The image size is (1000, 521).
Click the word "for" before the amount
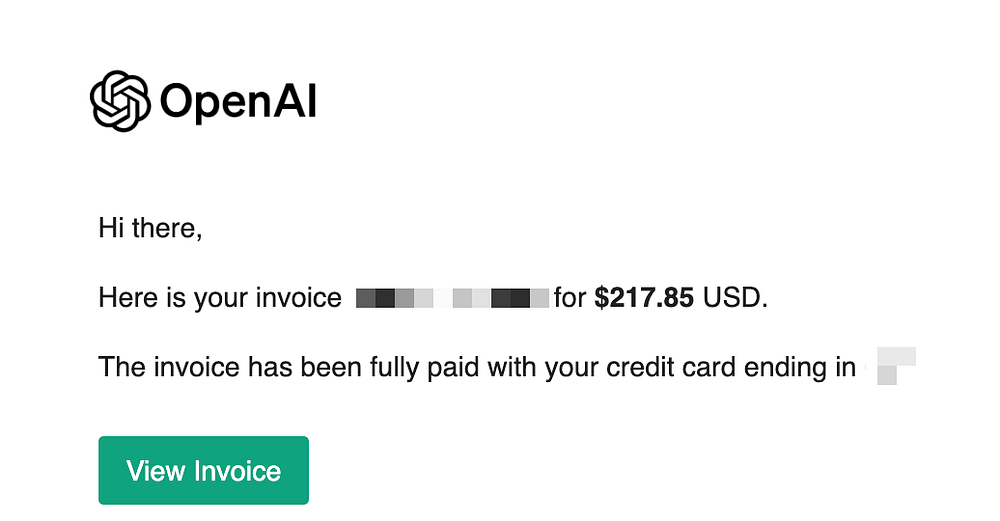point(570,298)
